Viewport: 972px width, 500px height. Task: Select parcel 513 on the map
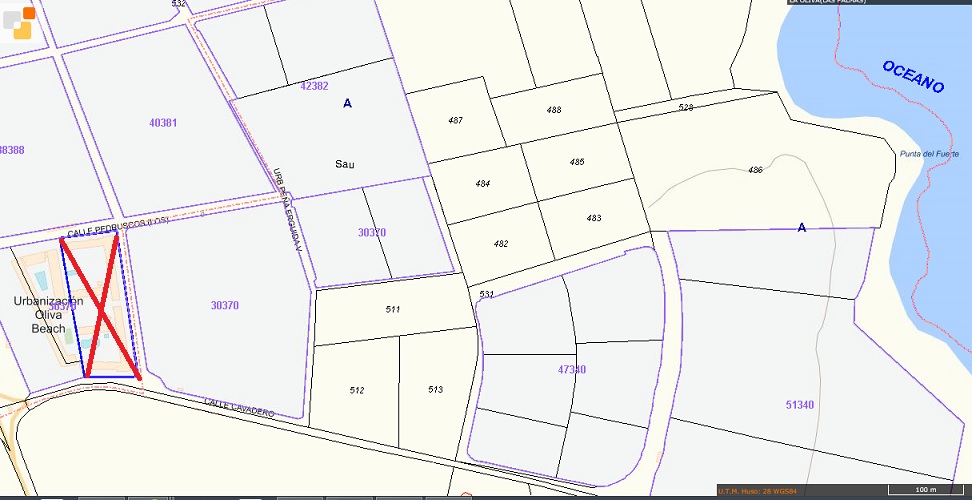[435, 390]
